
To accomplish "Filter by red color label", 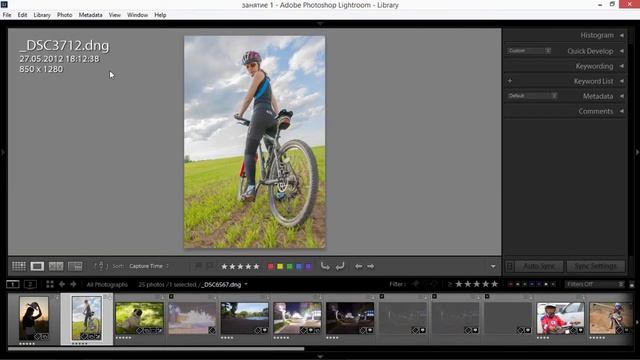I will [510, 284].
